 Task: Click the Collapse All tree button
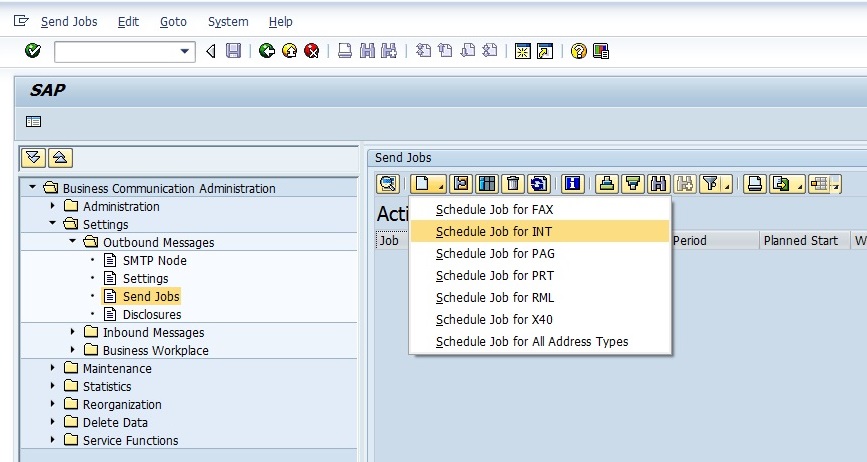pyautogui.click(x=60, y=158)
